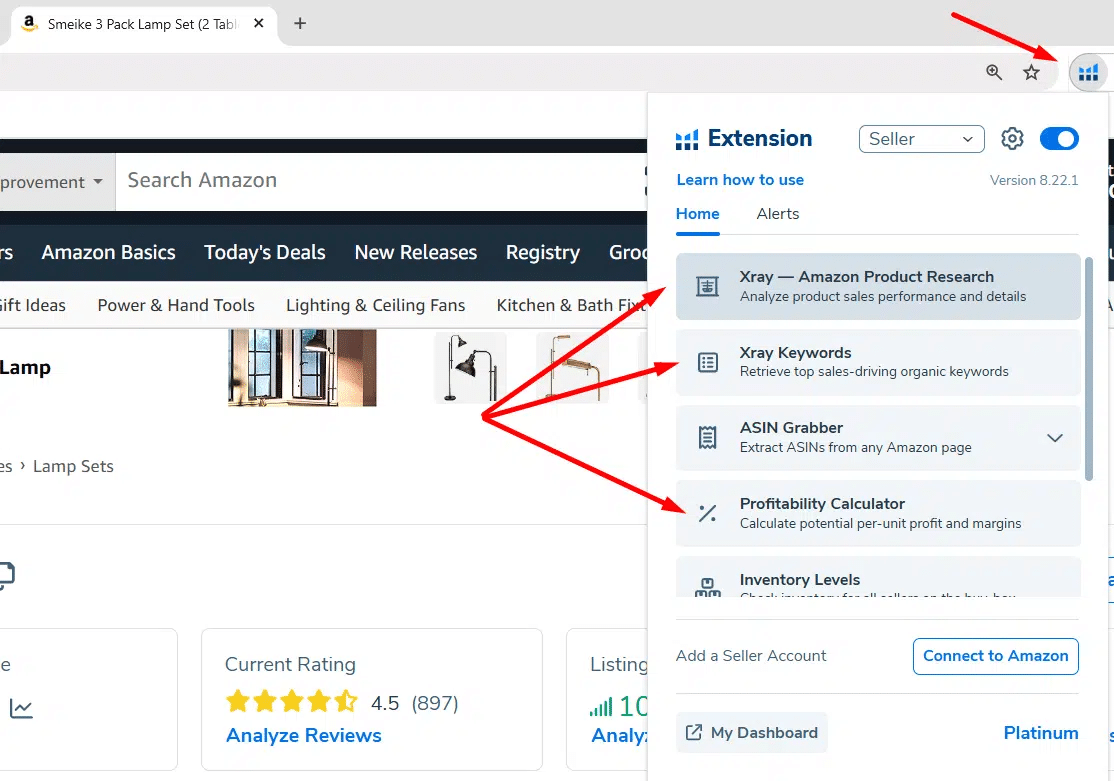Expand the ASIN Grabber chevron
The width and height of the screenshot is (1114, 781).
pos(1054,437)
